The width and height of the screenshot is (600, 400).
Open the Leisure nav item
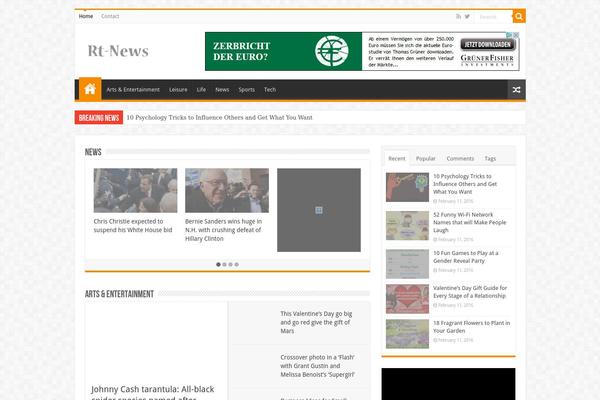click(178, 90)
